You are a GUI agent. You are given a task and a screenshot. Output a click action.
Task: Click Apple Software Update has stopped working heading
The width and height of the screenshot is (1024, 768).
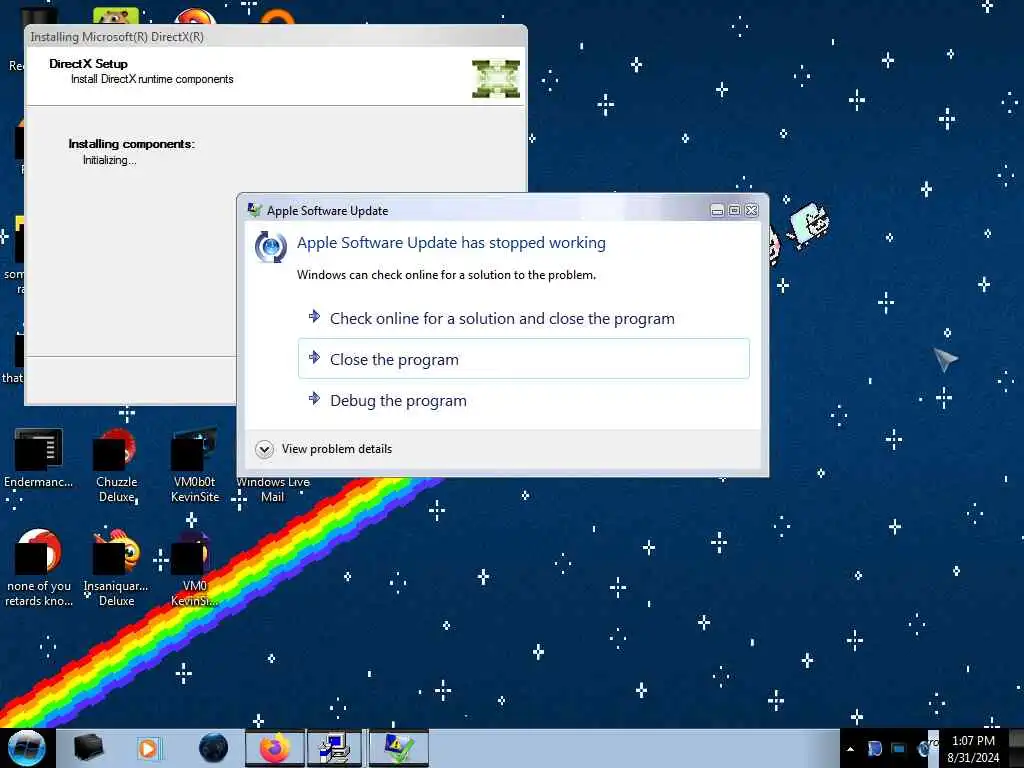coord(451,243)
